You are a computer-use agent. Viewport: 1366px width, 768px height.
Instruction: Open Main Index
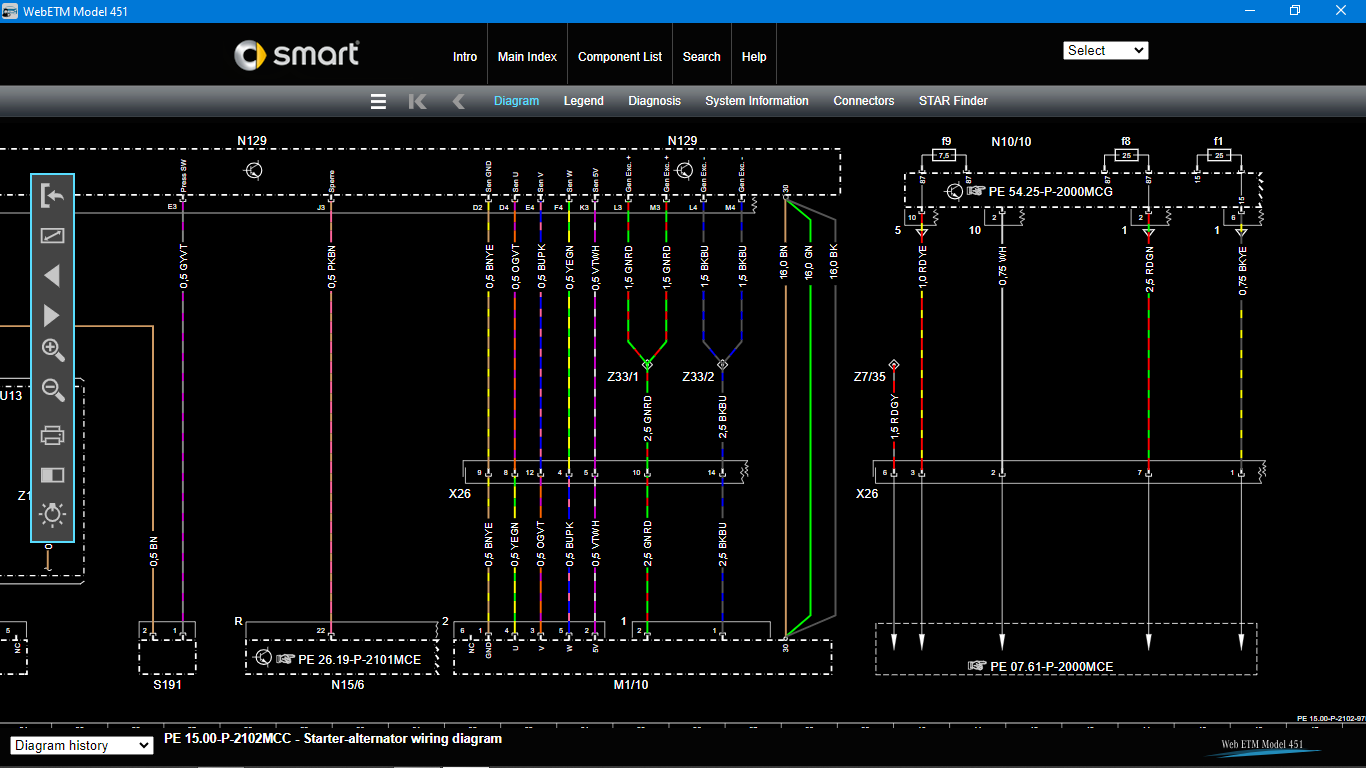(x=527, y=57)
